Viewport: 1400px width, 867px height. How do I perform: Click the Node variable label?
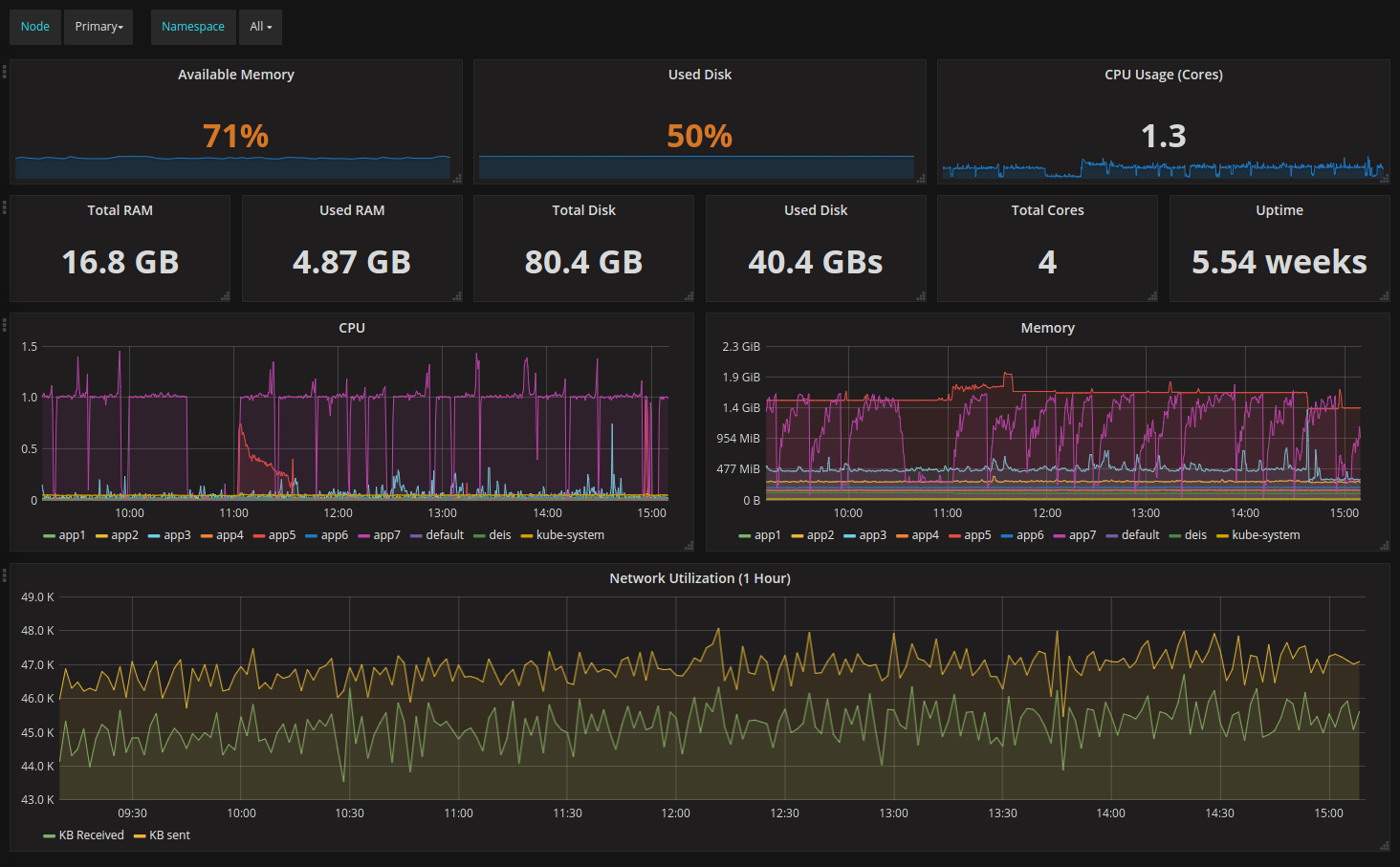[35, 27]
